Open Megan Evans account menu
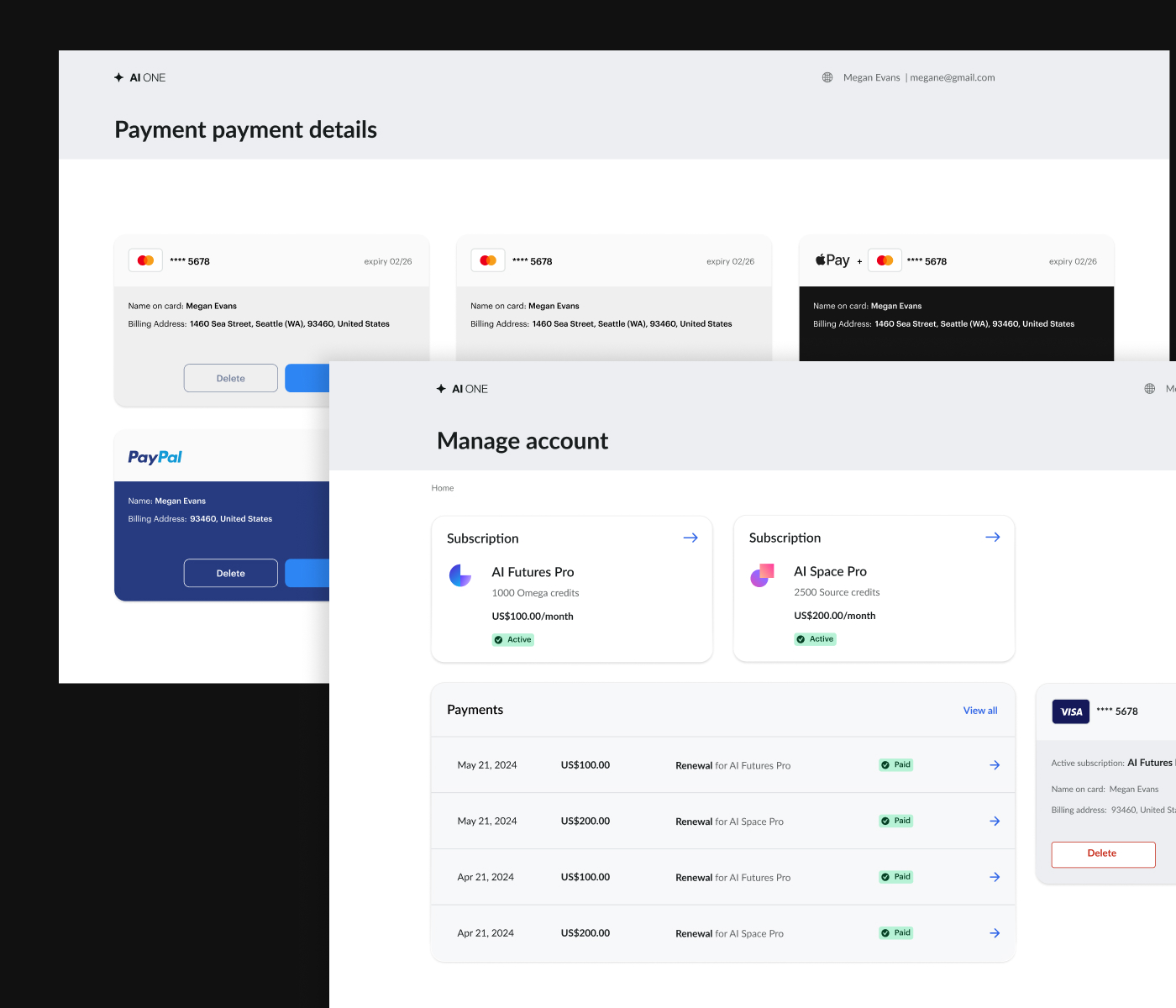Viewport: 1176px width, 1008px height. (871, 77)
